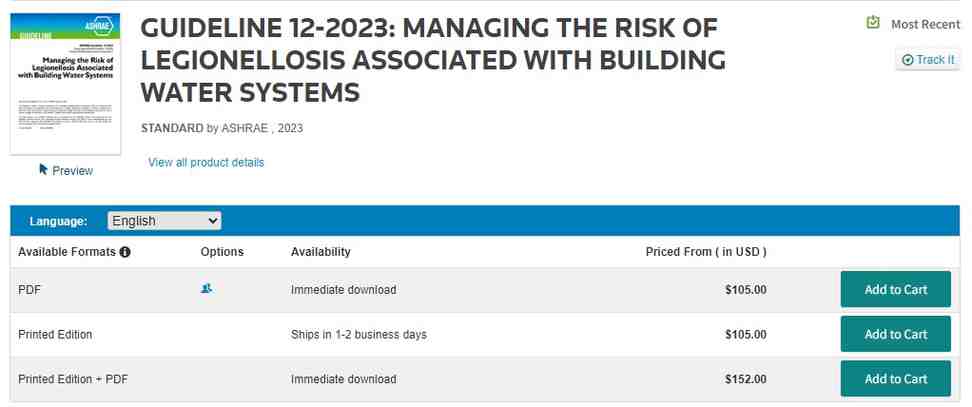Image resolution: width=972 pixels, height=407 pixels.
Task: Add the PDF format to cart
Action: click(x=895, y=290)
